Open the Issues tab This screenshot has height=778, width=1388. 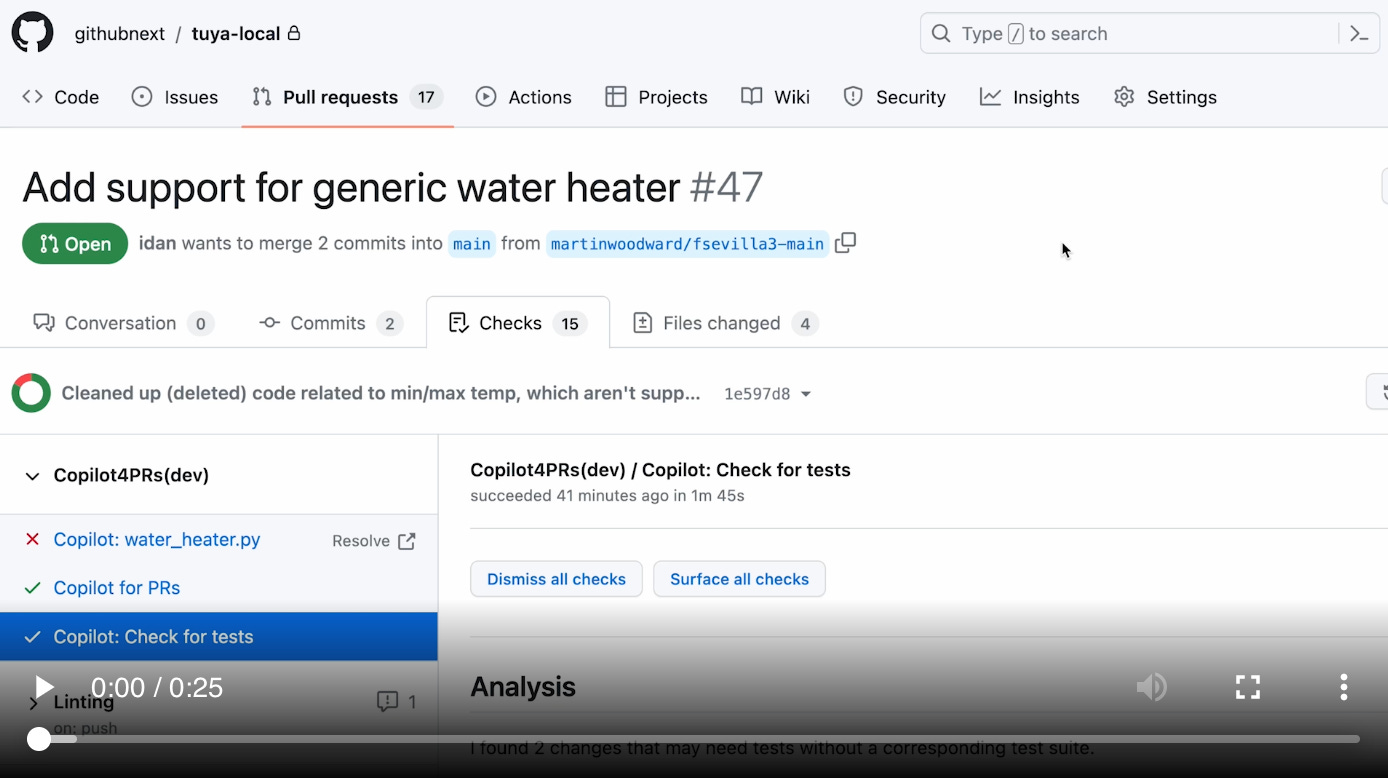coord(175,97)
